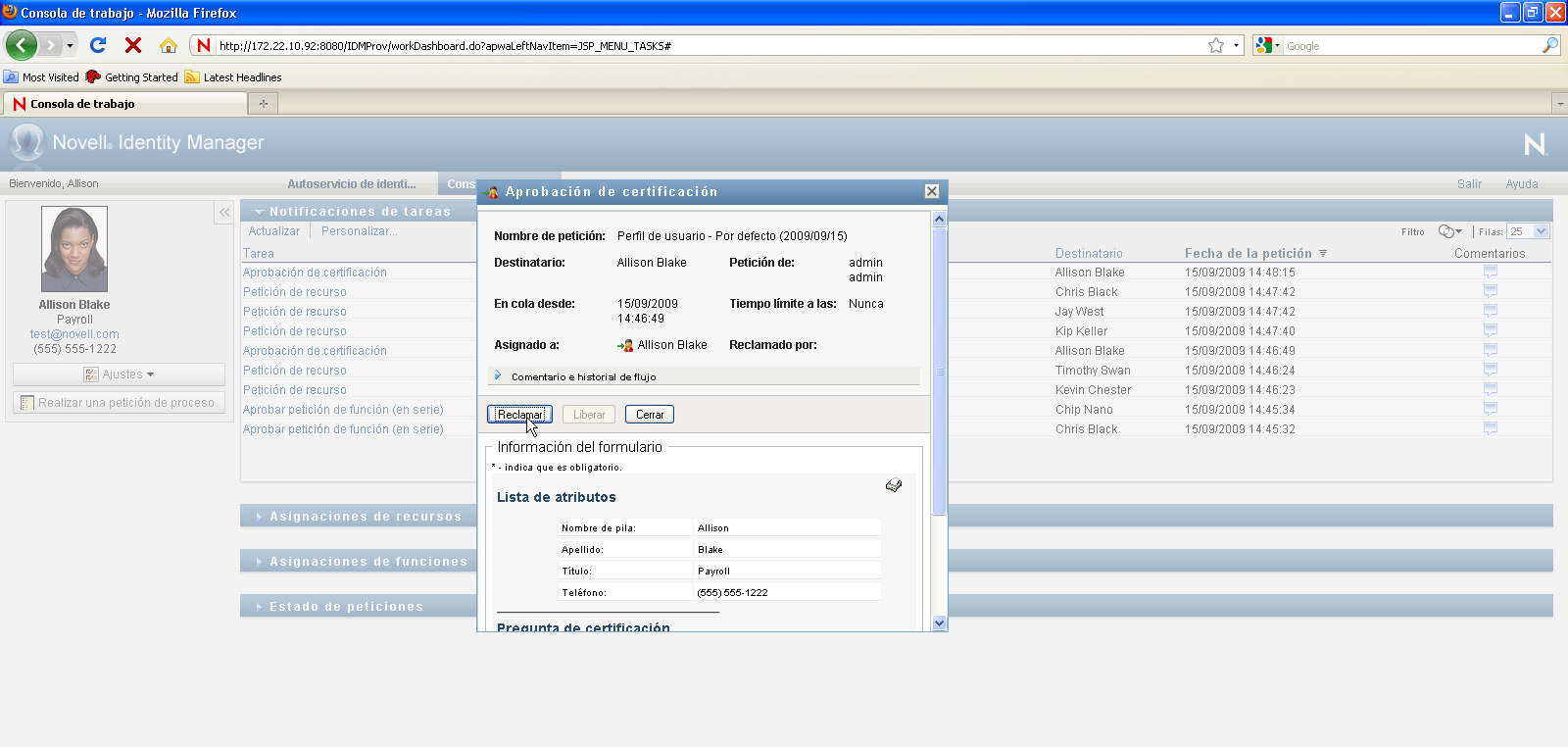Open comments for the Chip Nano row
The image size is (1568, 747).
[1491, 409]
